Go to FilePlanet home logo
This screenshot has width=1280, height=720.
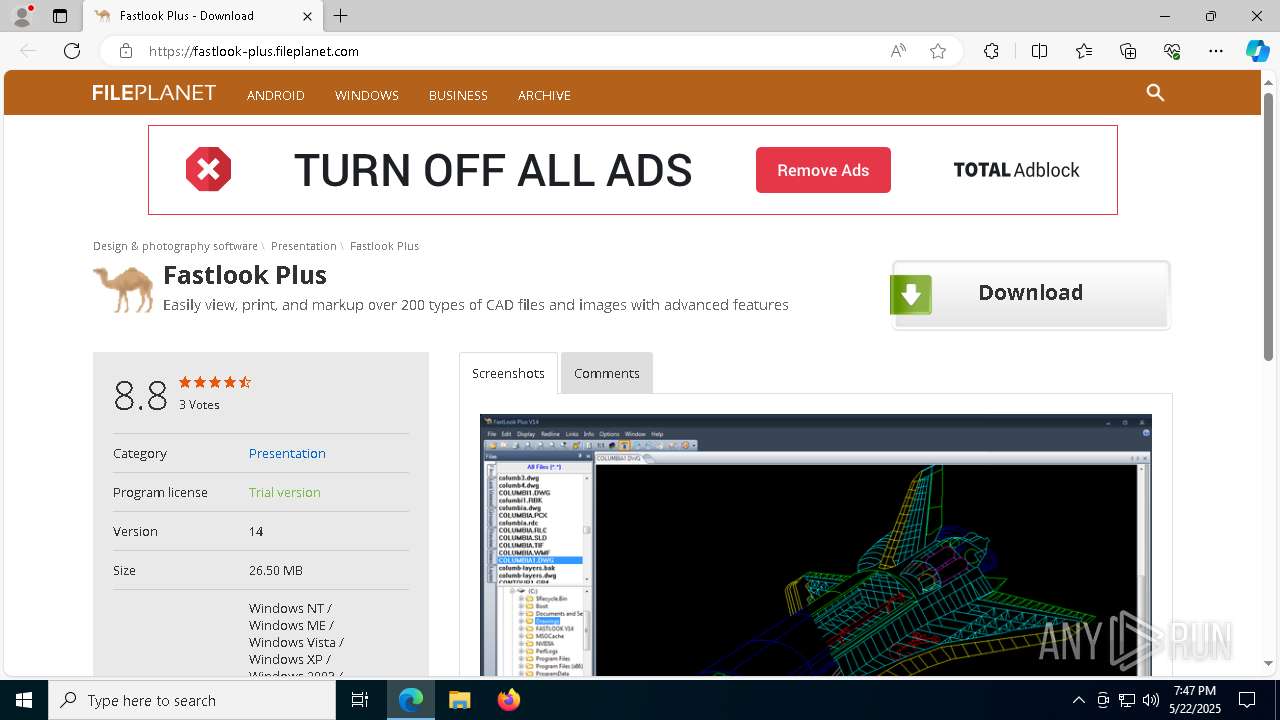(154, 93)
